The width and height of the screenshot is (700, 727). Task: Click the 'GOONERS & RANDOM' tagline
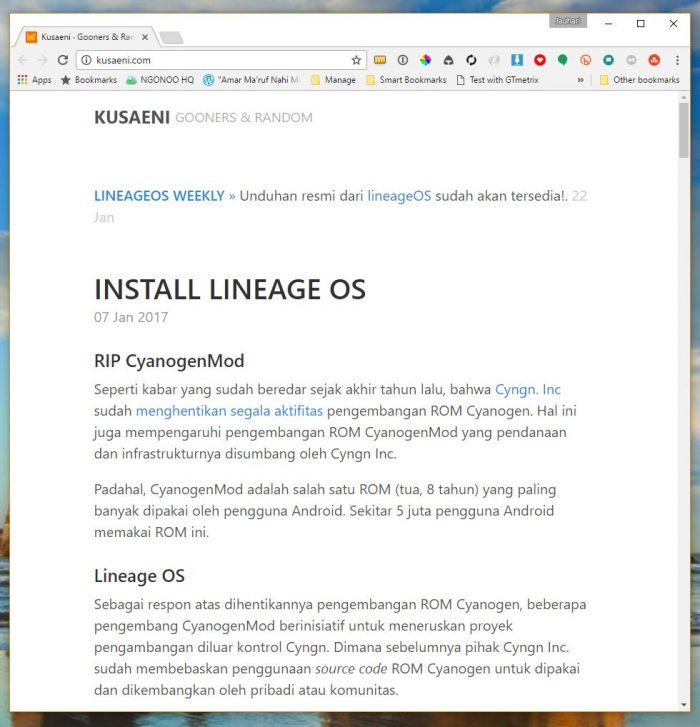point(244,118)
